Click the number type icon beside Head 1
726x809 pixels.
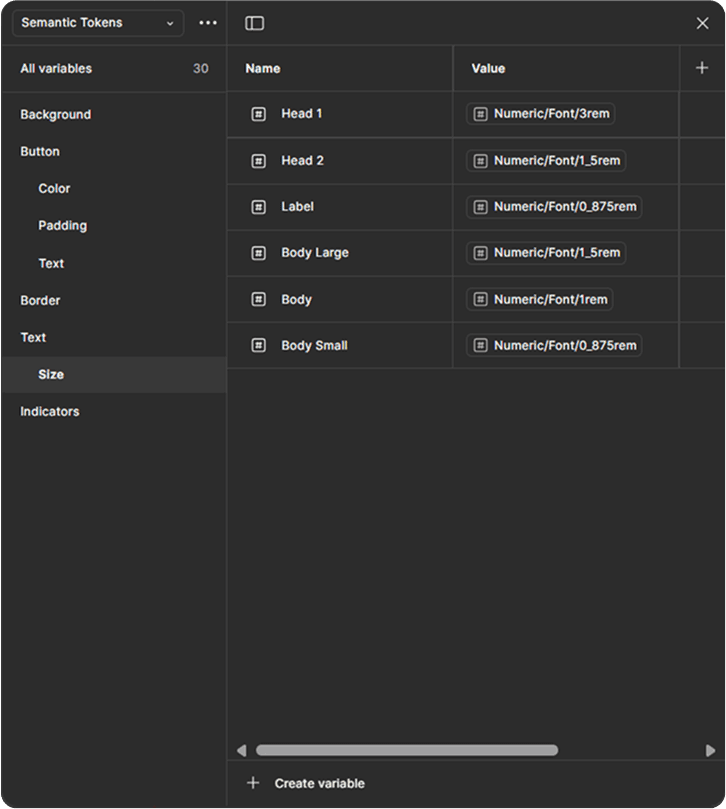[x=259, y=114]
